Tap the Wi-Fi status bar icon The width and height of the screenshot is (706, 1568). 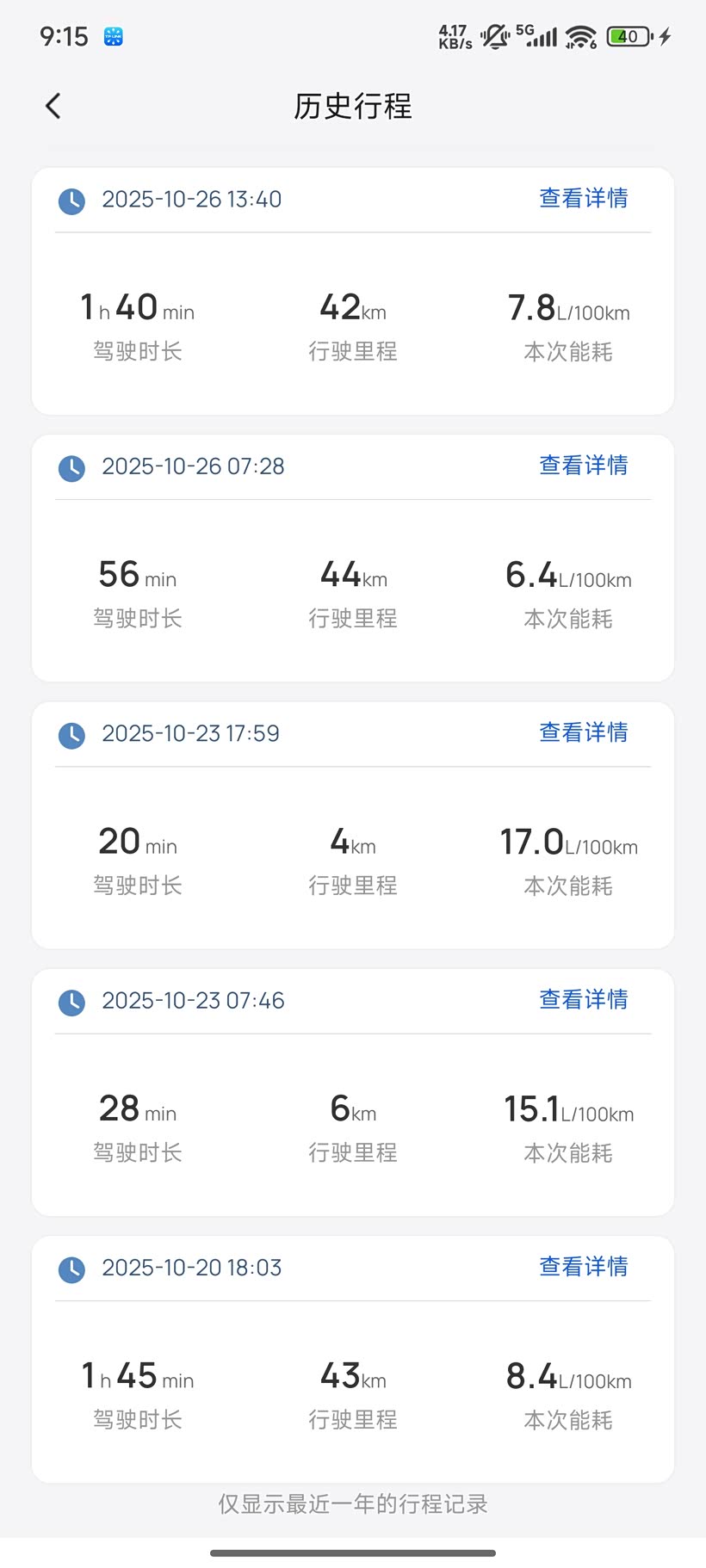(581, 37)
